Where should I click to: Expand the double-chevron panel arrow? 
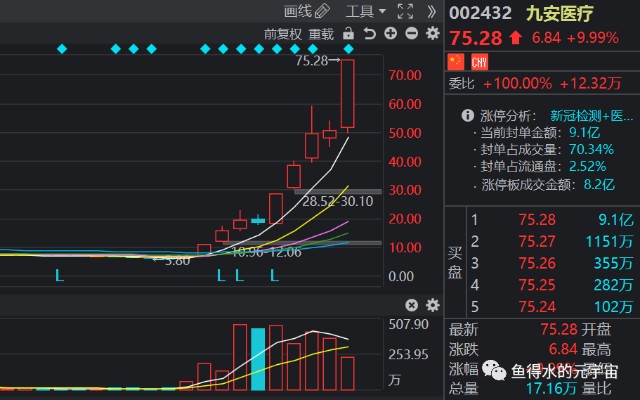[431, 11]
